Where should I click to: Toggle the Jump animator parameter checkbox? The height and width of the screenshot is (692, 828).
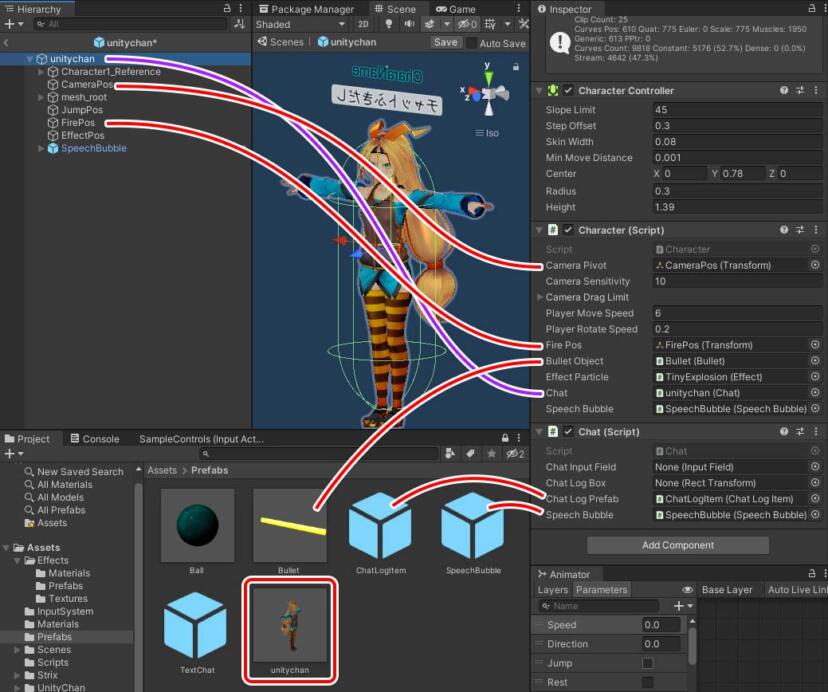tap(647, 663)
